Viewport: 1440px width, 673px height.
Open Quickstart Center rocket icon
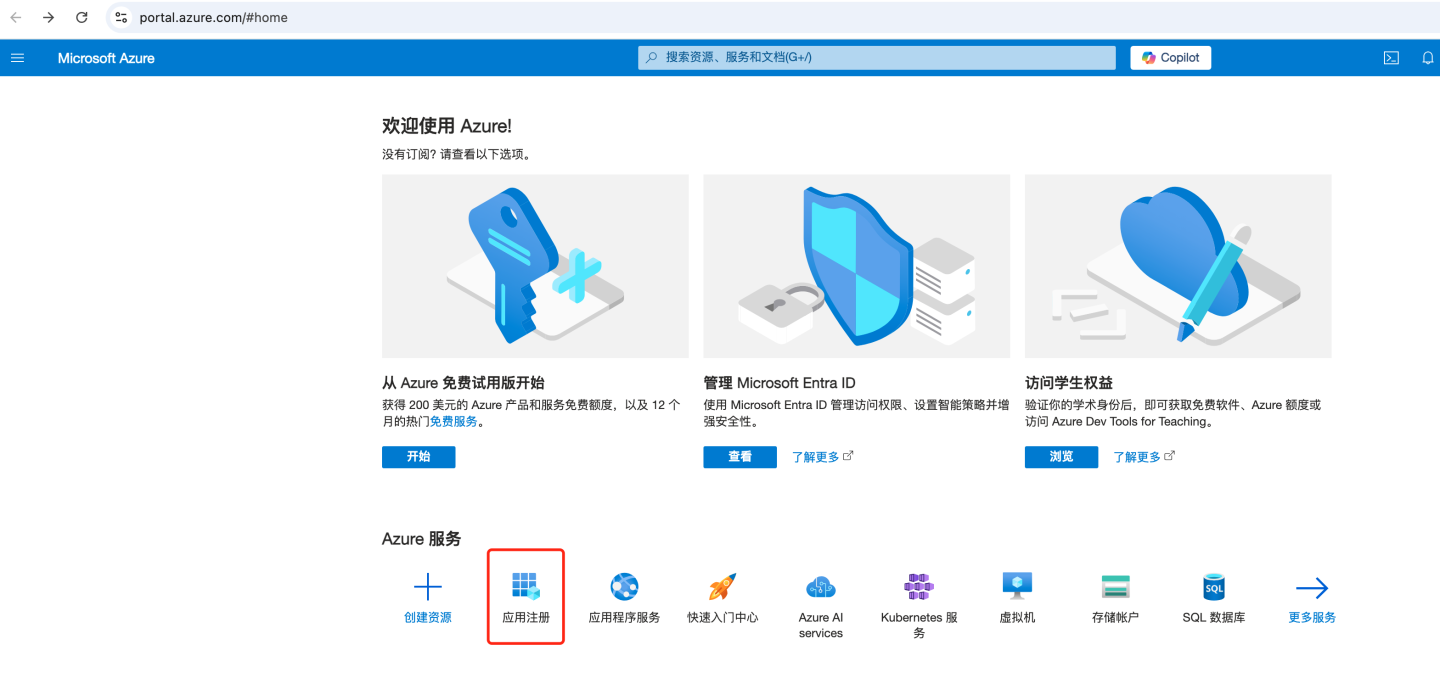pyautogui.click(x=723, y=587)
